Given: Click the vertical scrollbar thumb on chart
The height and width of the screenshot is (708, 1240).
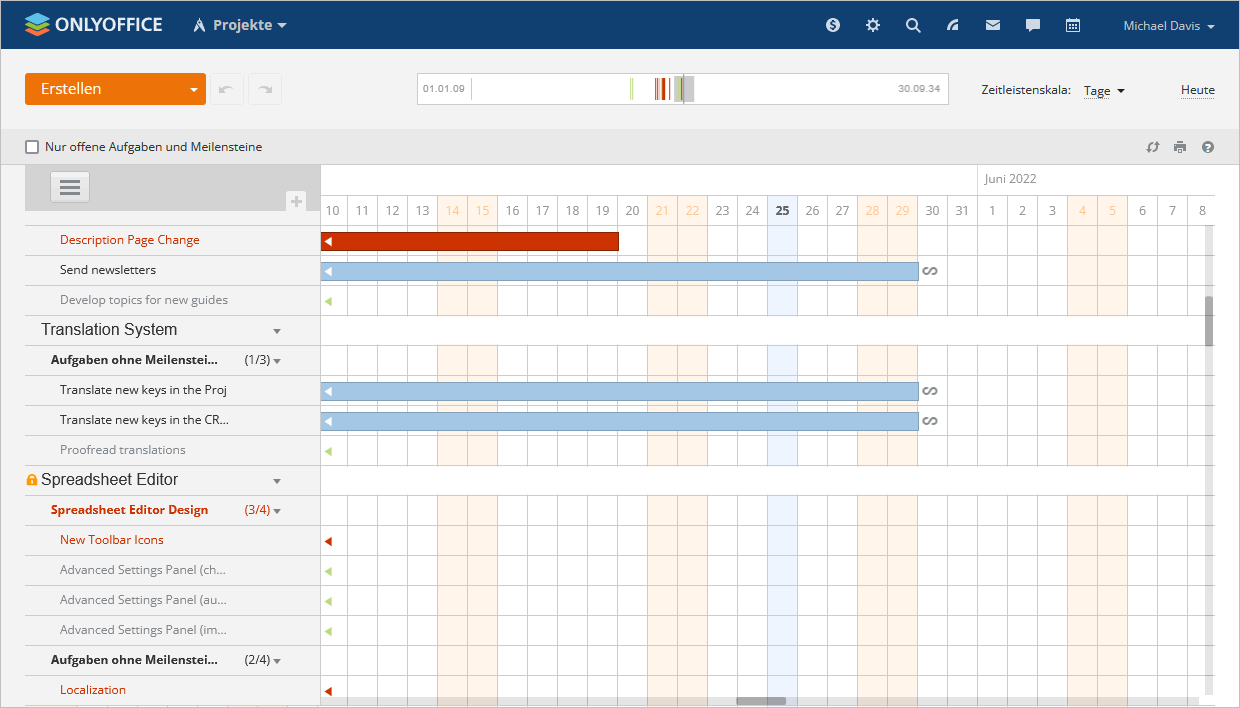Looking at the screenshot, I should click(x=1209, y=321).
